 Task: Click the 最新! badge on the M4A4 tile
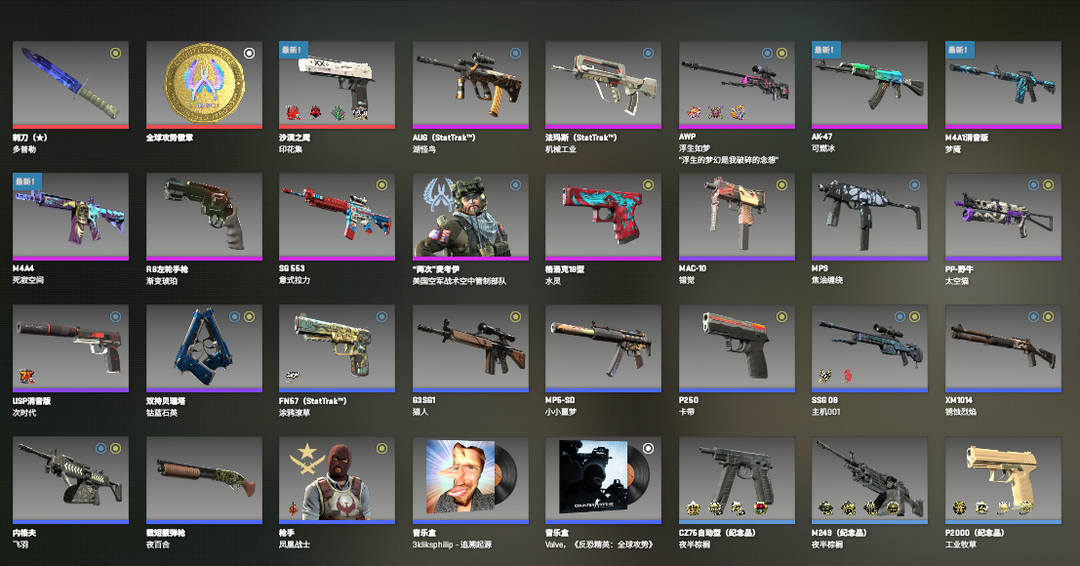pos(27,181)
